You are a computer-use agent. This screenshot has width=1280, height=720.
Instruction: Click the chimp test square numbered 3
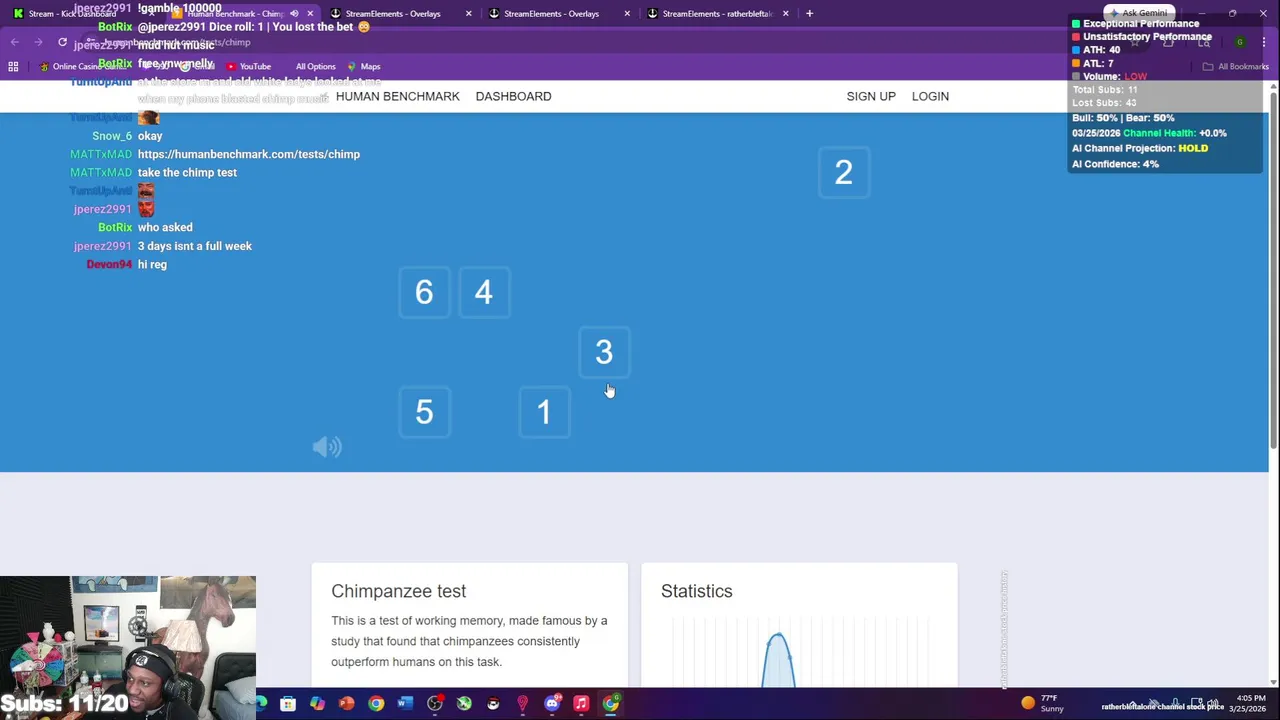604,352
